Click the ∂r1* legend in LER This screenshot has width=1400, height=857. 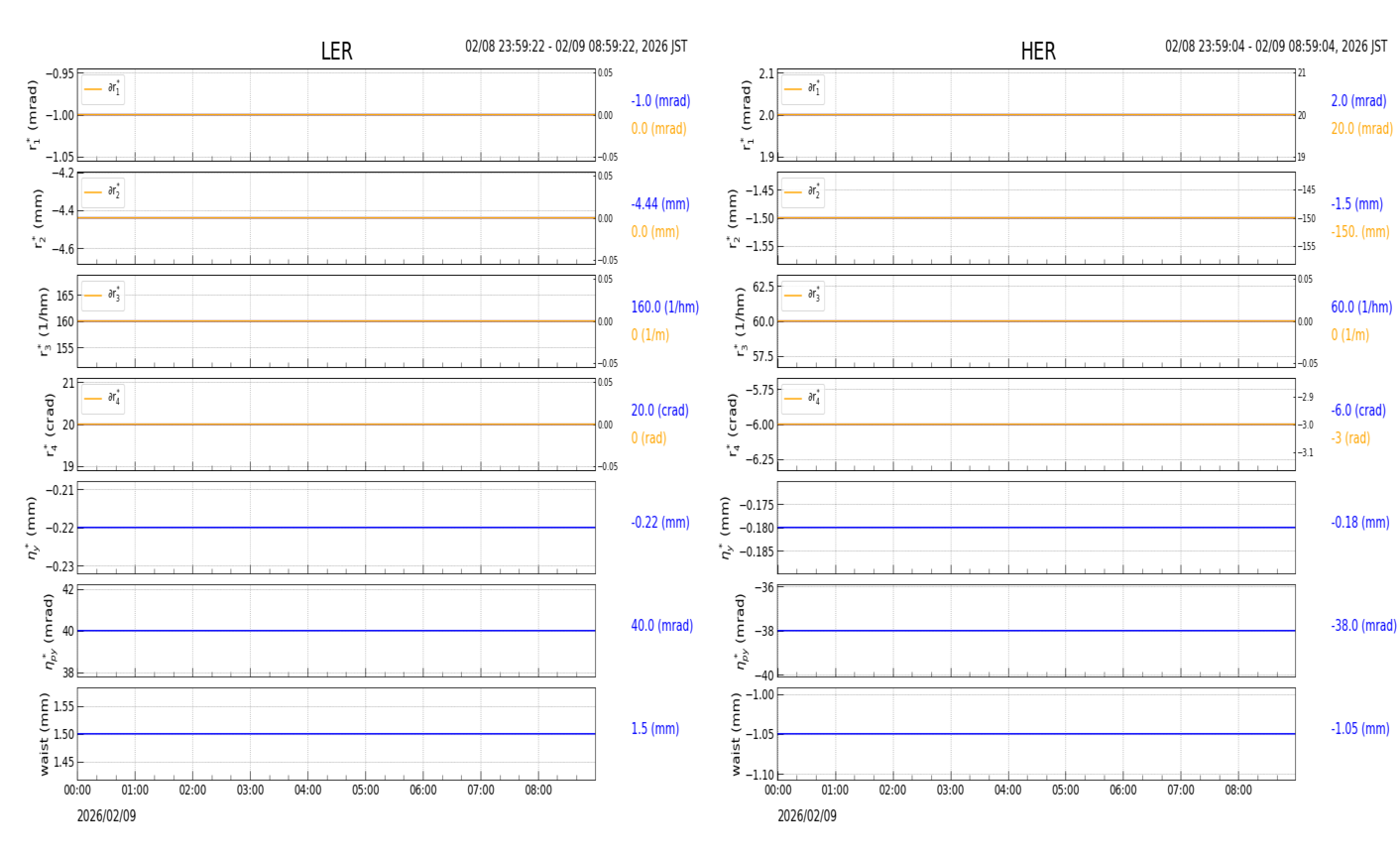pyautogui.click(x=103, y=89)
